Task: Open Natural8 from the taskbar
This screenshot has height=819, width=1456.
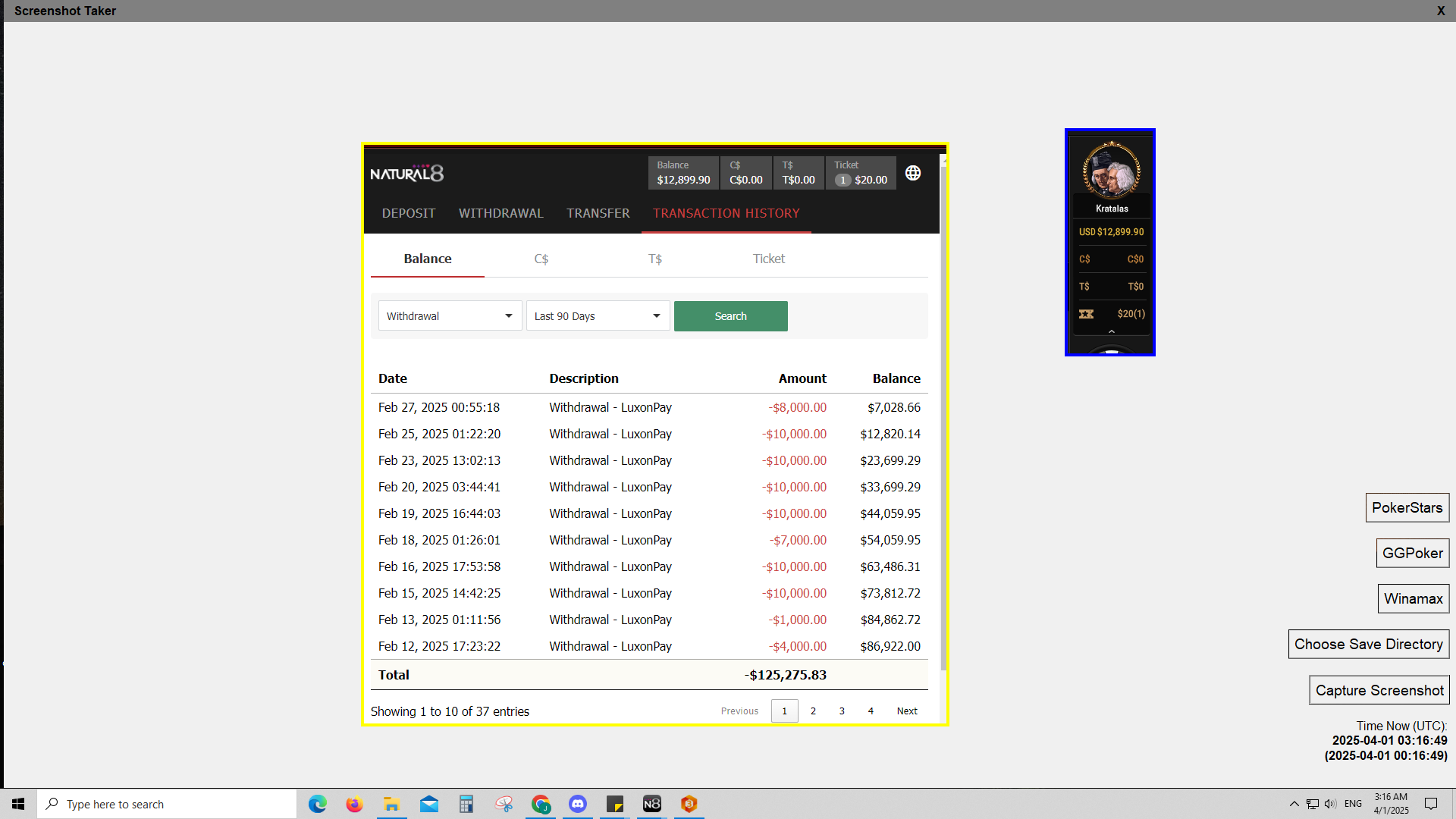Action: coord(651,804)
